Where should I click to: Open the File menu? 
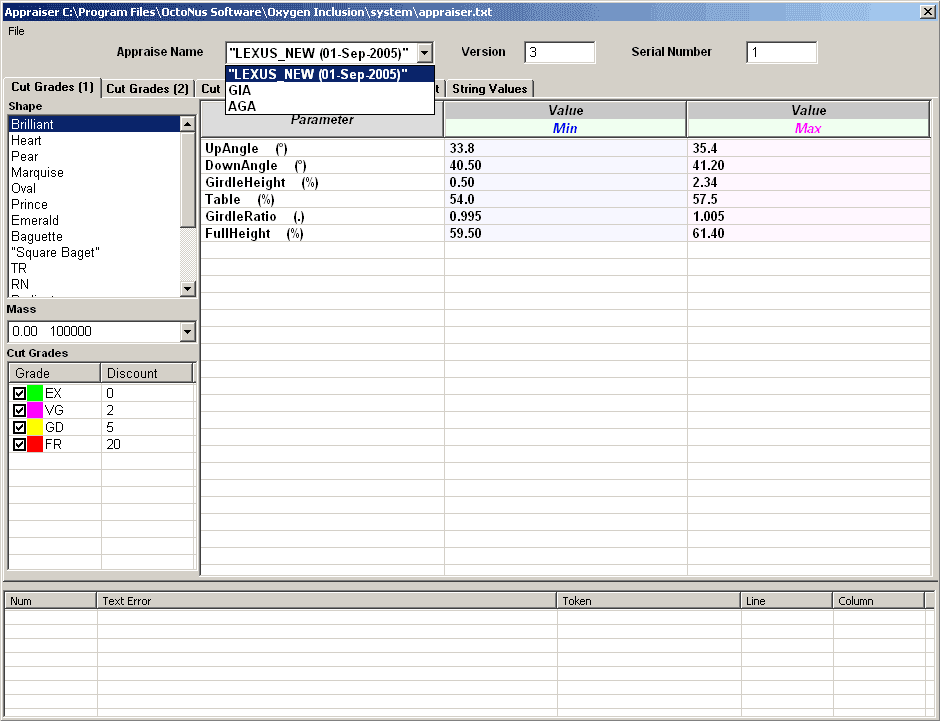pyautogui.click(x=16, y=31)
